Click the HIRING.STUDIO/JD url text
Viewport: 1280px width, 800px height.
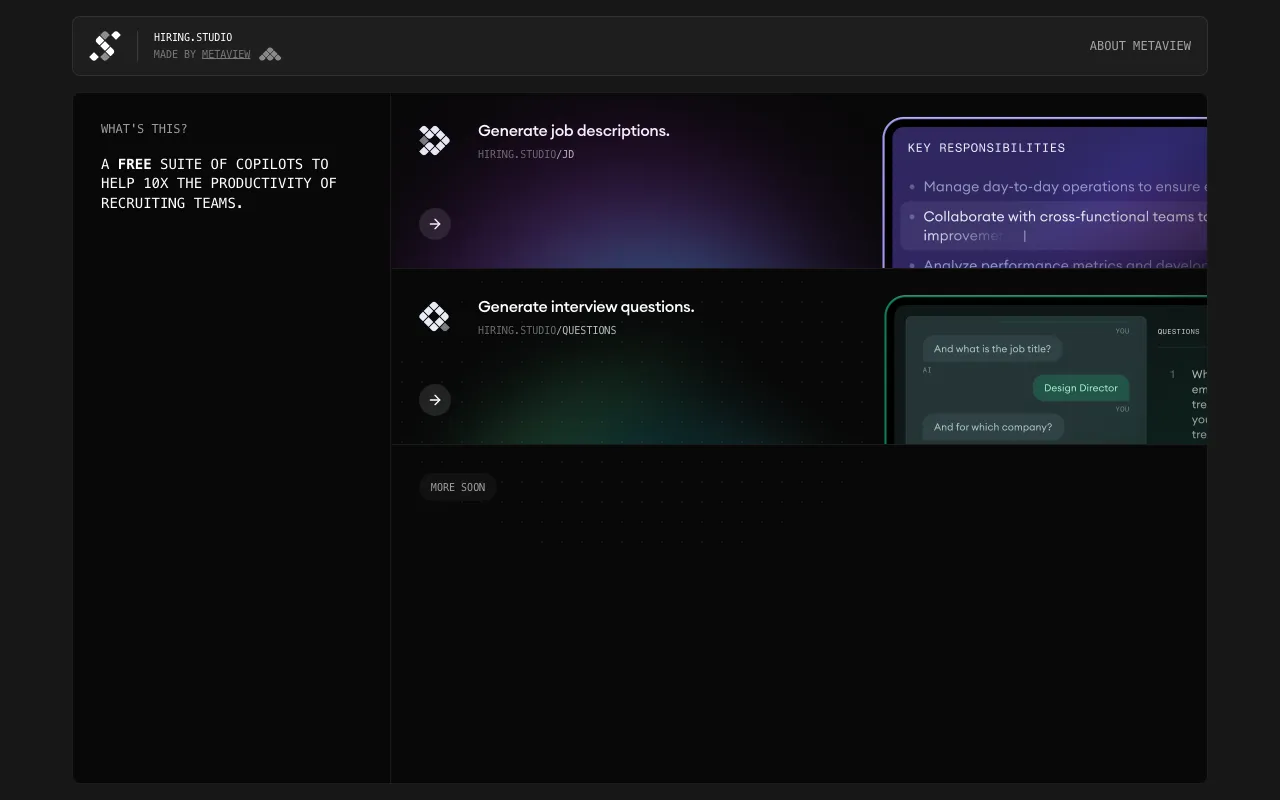(x=526, y=154)
